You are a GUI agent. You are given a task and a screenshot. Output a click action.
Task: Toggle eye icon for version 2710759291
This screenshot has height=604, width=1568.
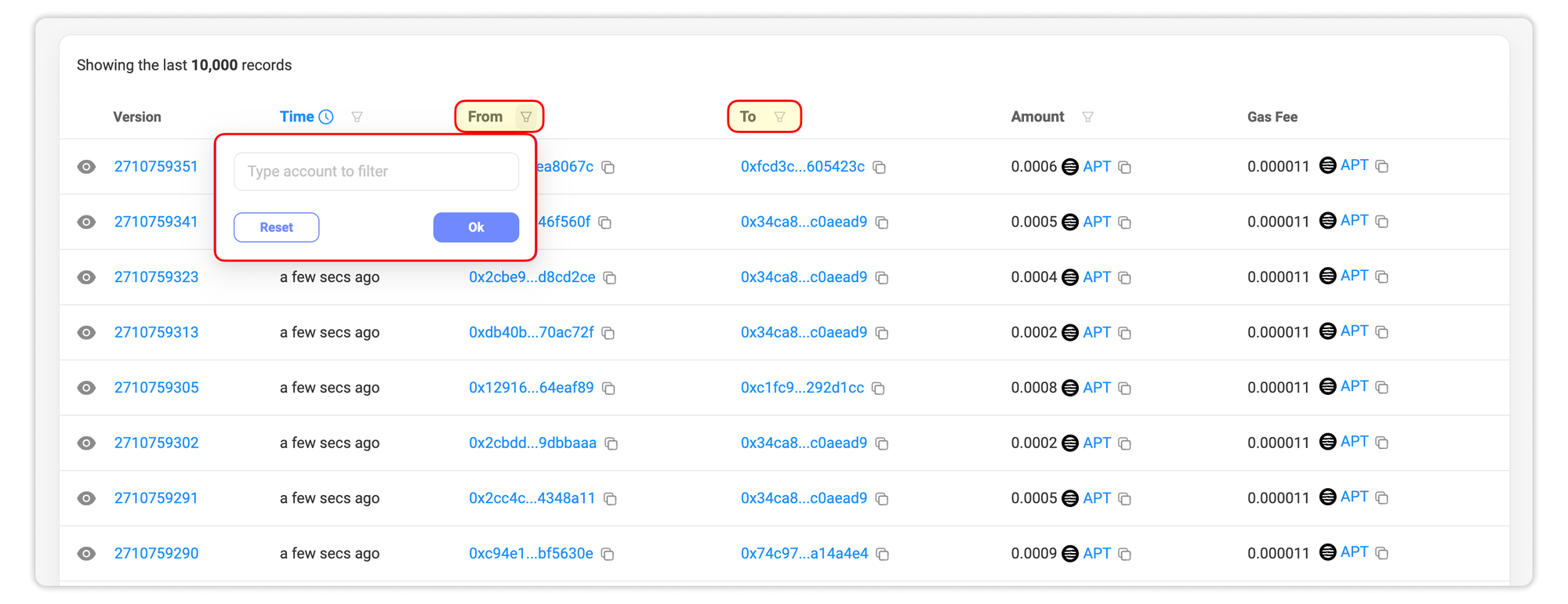click(86, 499)
